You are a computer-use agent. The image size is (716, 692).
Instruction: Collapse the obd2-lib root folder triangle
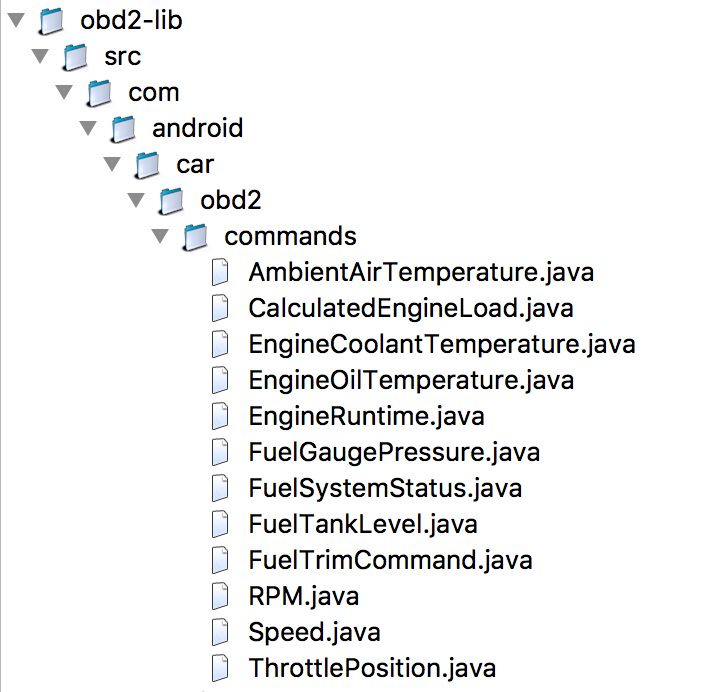coord(16,21)
